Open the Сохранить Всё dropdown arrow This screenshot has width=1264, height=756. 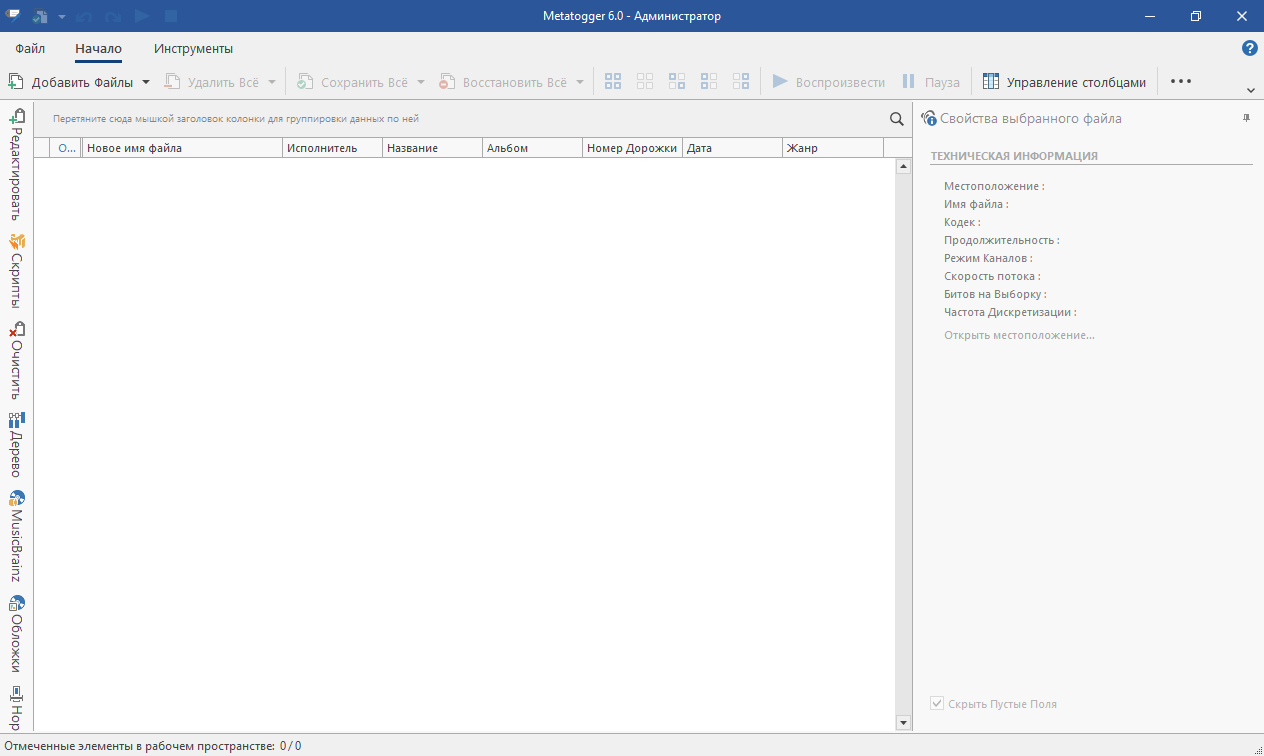(x=420, y=81)
